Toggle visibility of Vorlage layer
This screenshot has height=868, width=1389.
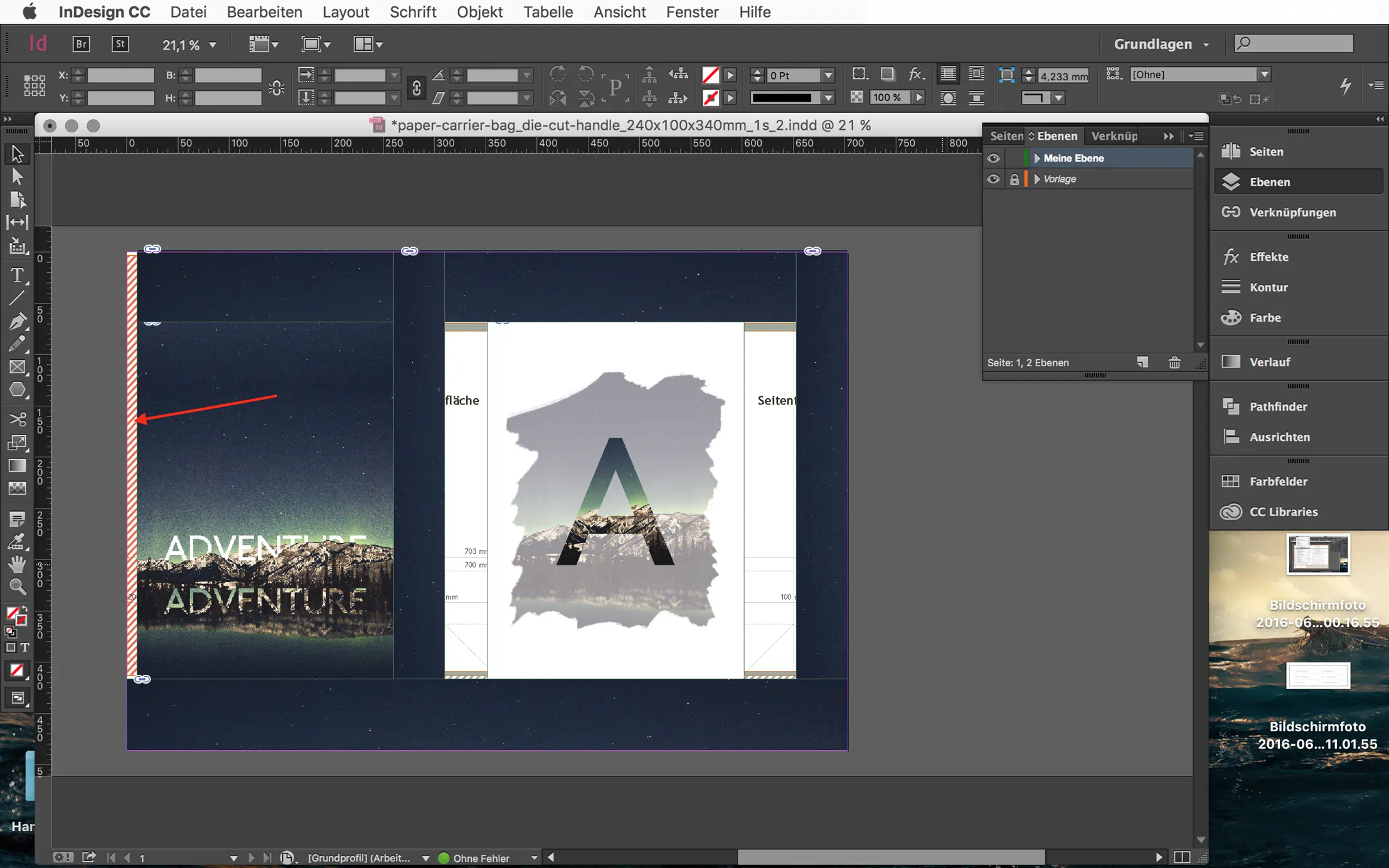tap(993, 179)
